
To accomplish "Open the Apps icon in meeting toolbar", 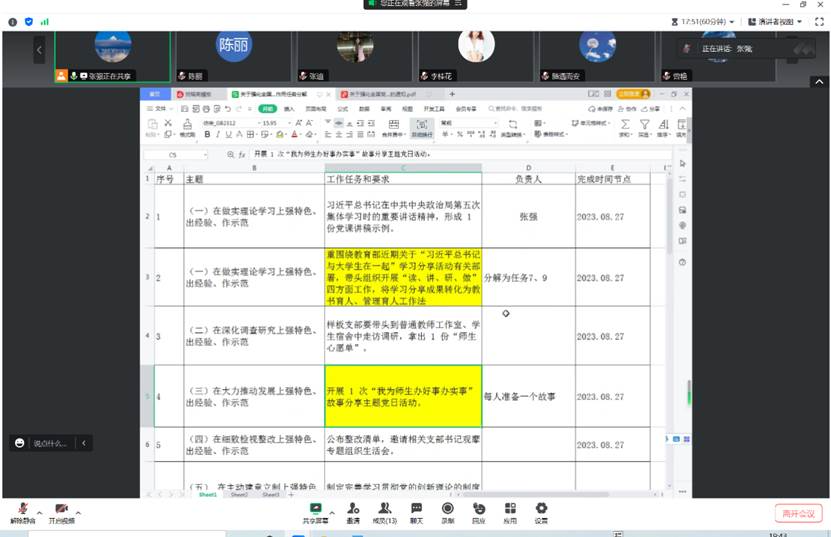I will pos(510,510).
